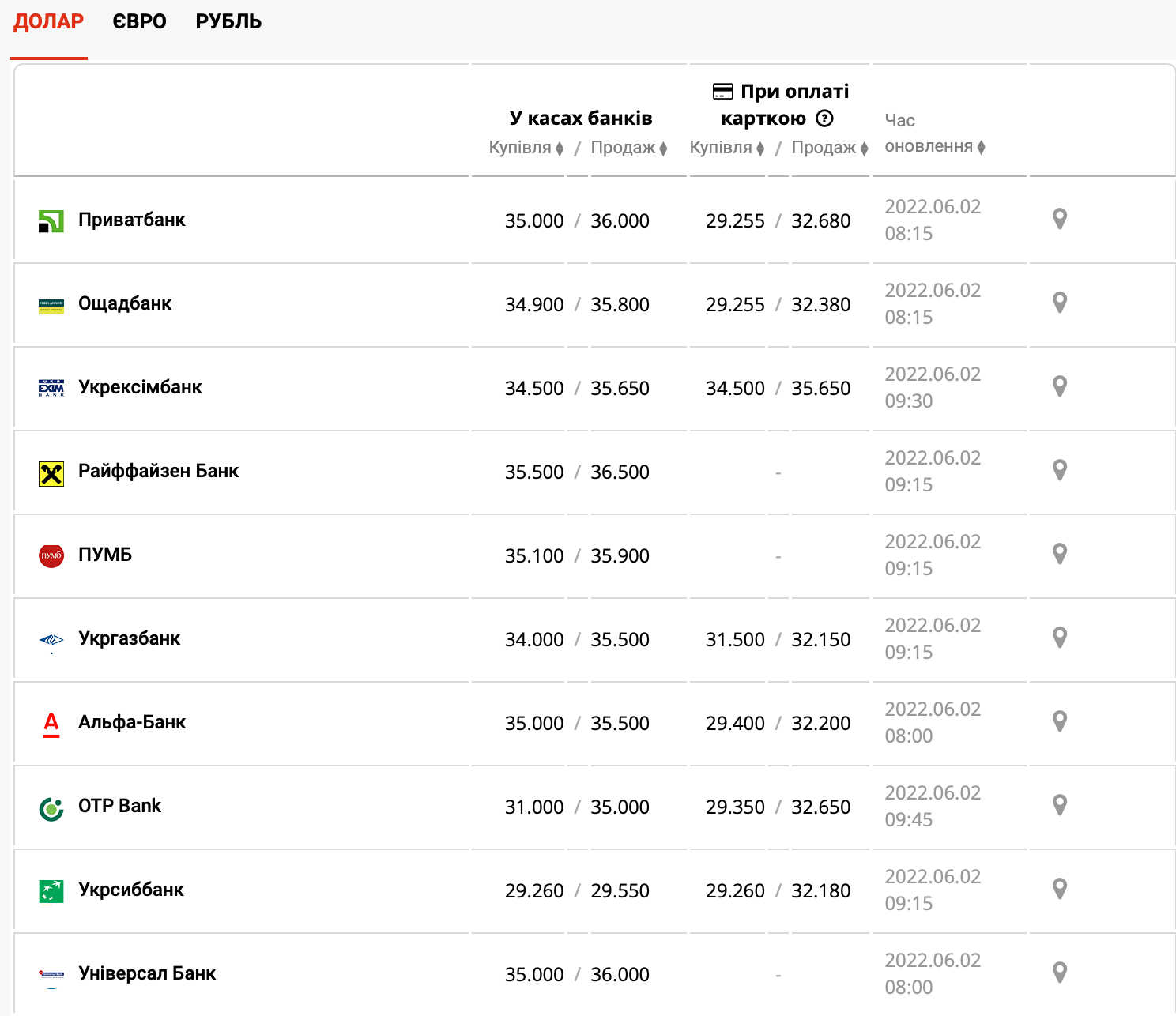
Task: Click location pin in Укрексімбанк row
Action: 1060,386
